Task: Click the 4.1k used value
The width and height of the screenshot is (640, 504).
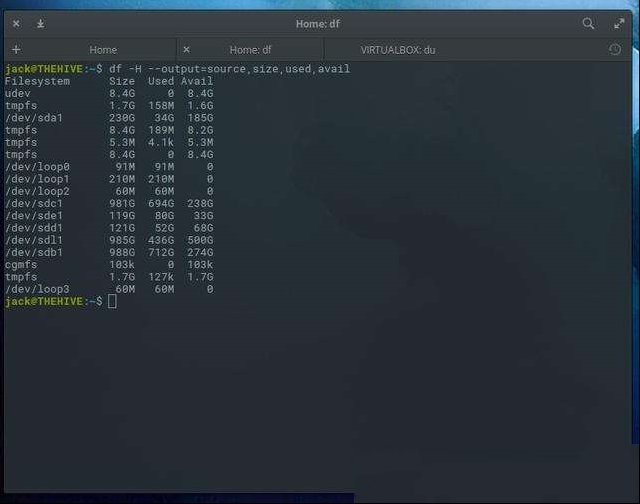Action: pyautogui.click(x=161, y=142)
